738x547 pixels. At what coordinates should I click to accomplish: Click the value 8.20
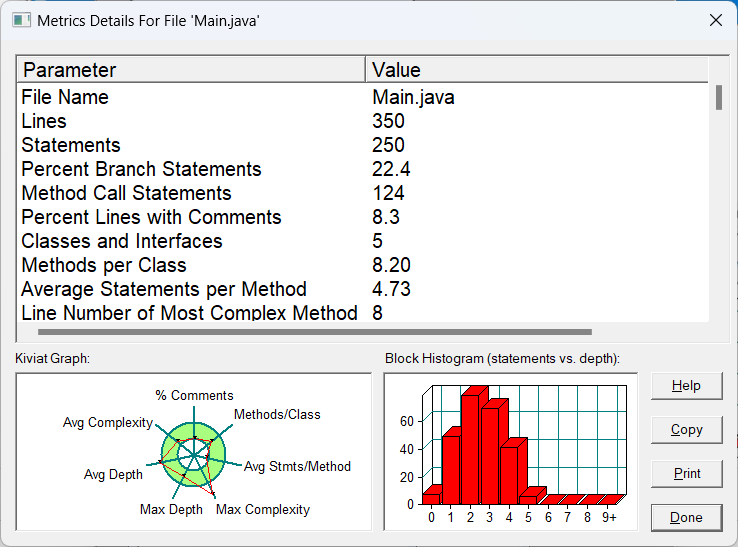click(x=391, y=265)
